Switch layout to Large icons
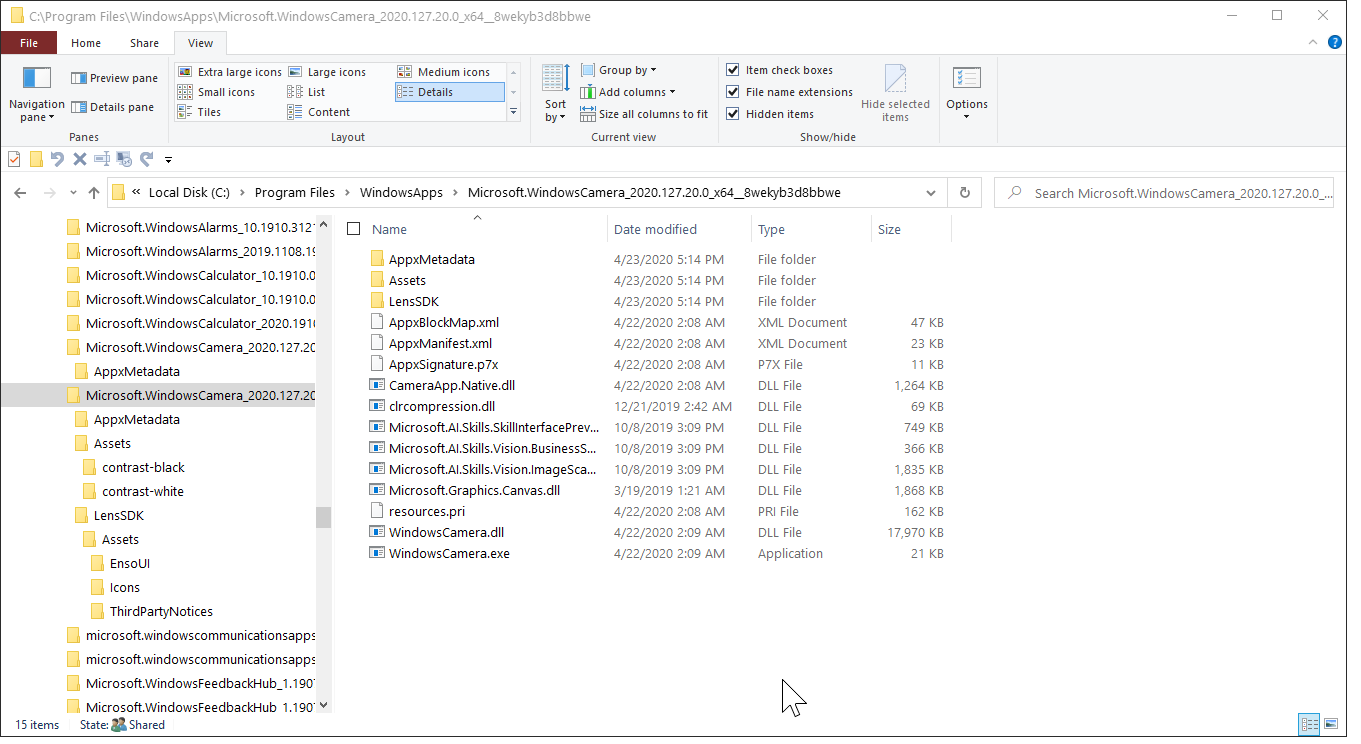 click(x=326, y=72)
